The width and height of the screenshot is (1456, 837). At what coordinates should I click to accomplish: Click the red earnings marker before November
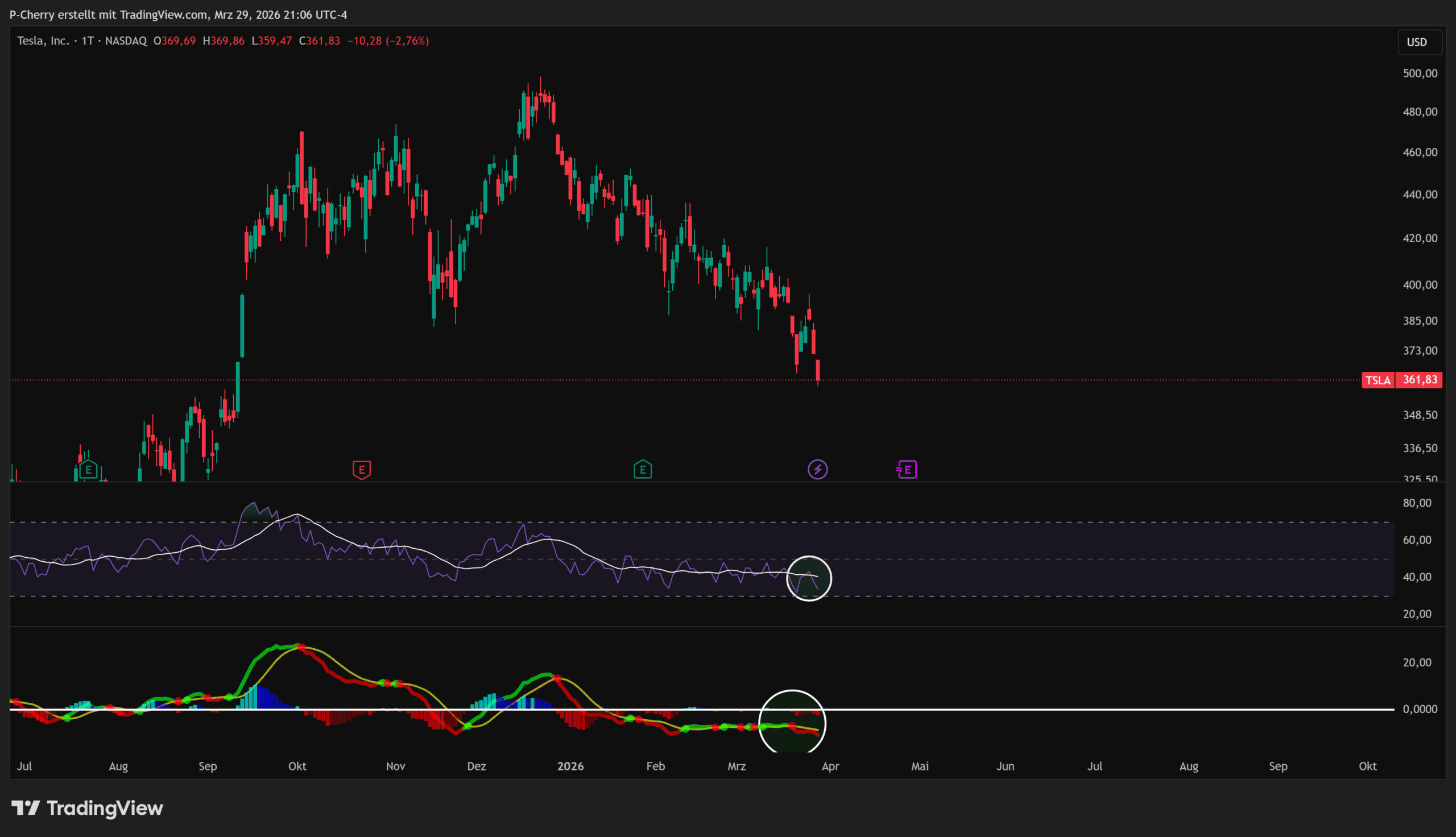(x=362, y=470)
